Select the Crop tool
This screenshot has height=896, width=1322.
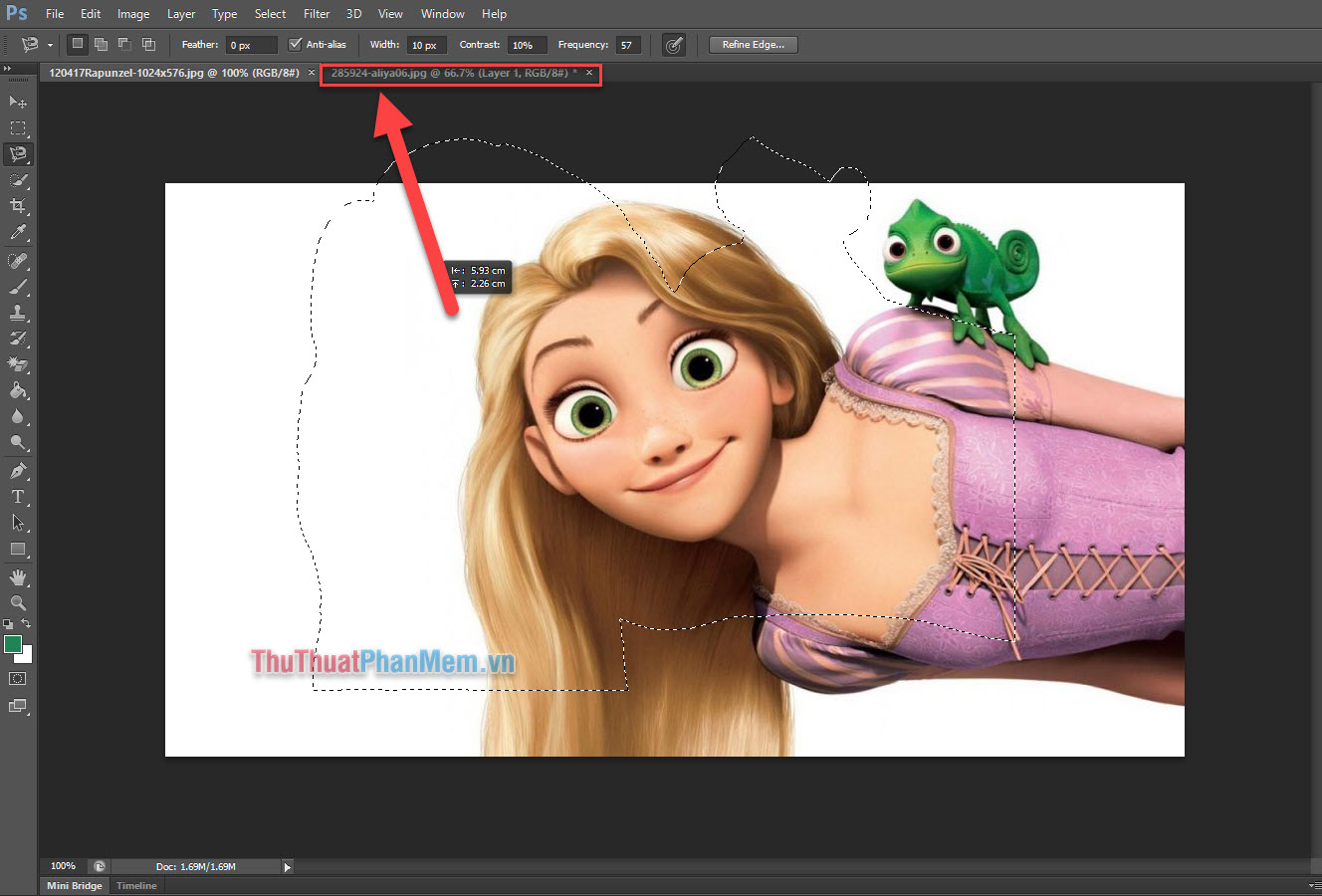(18, 206)
